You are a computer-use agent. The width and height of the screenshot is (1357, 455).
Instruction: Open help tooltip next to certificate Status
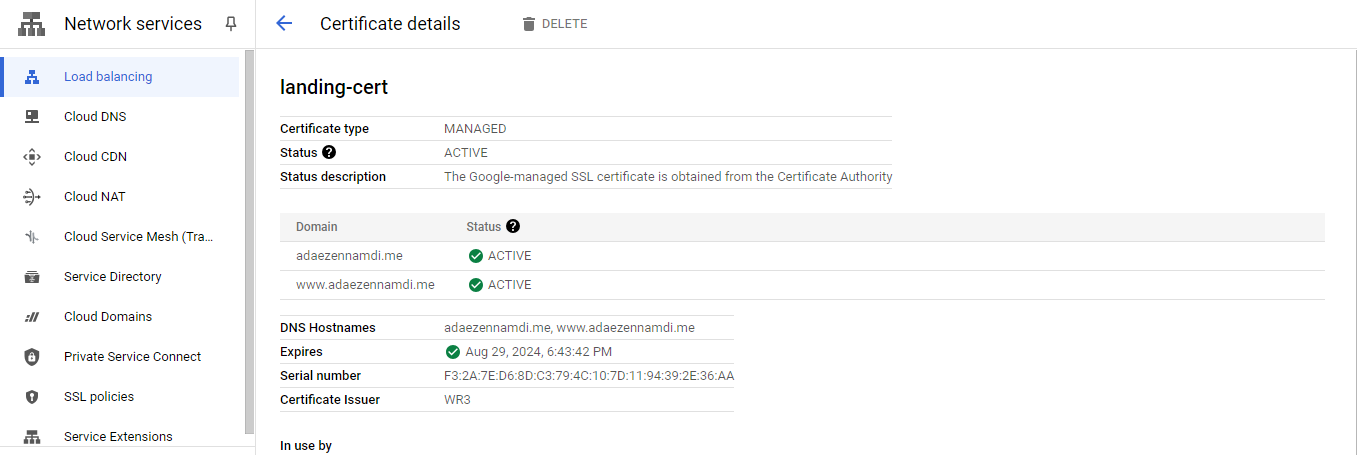(x=329, y=153)
